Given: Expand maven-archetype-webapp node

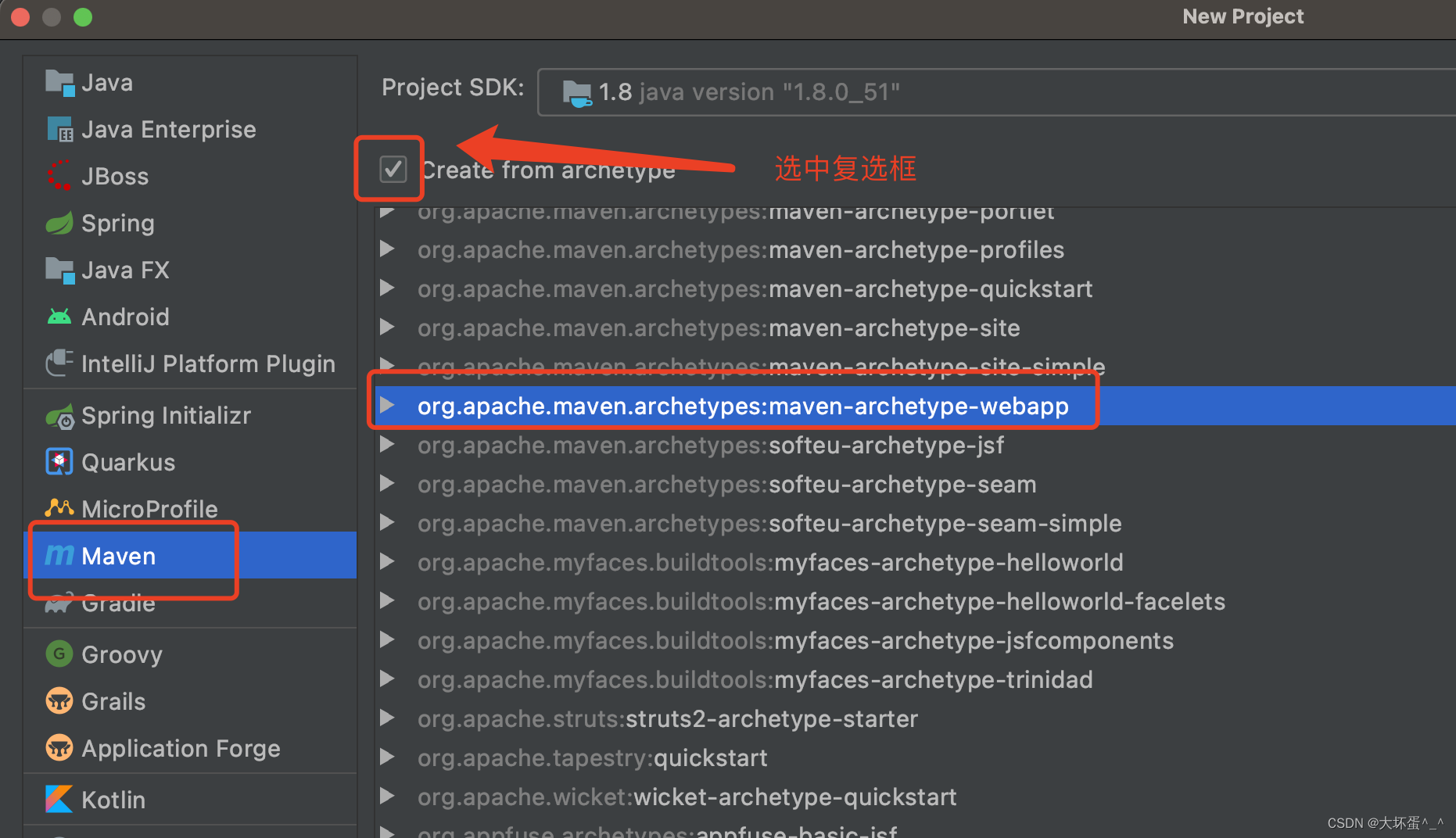Looking at the screenshot, I should (x=387, y=406).
